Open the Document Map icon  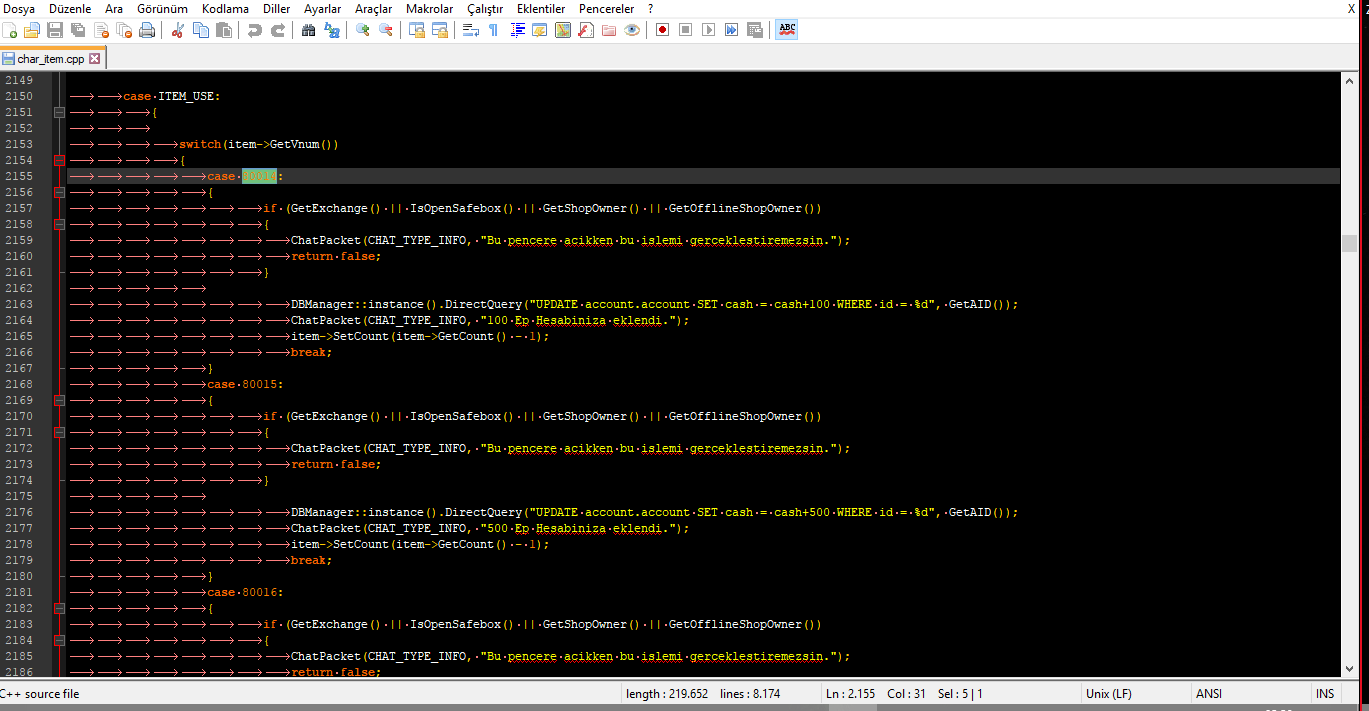562,30
